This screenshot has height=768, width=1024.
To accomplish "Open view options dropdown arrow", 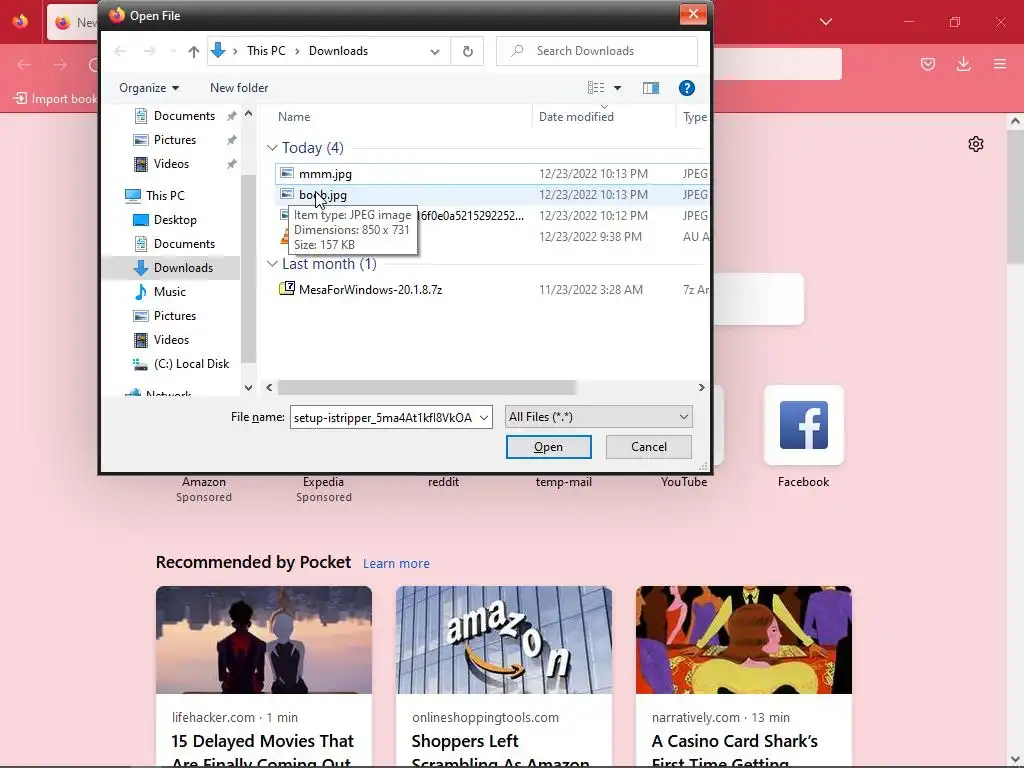I will [x=617, y=88].
